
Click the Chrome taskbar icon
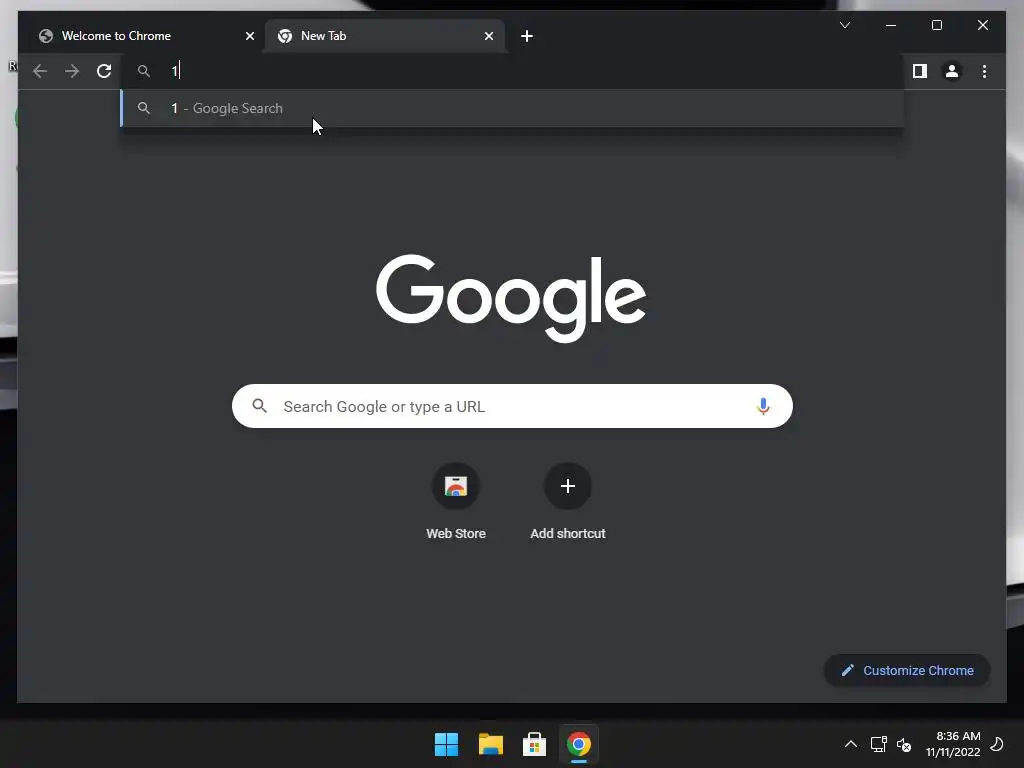click(x=579, y=744)
